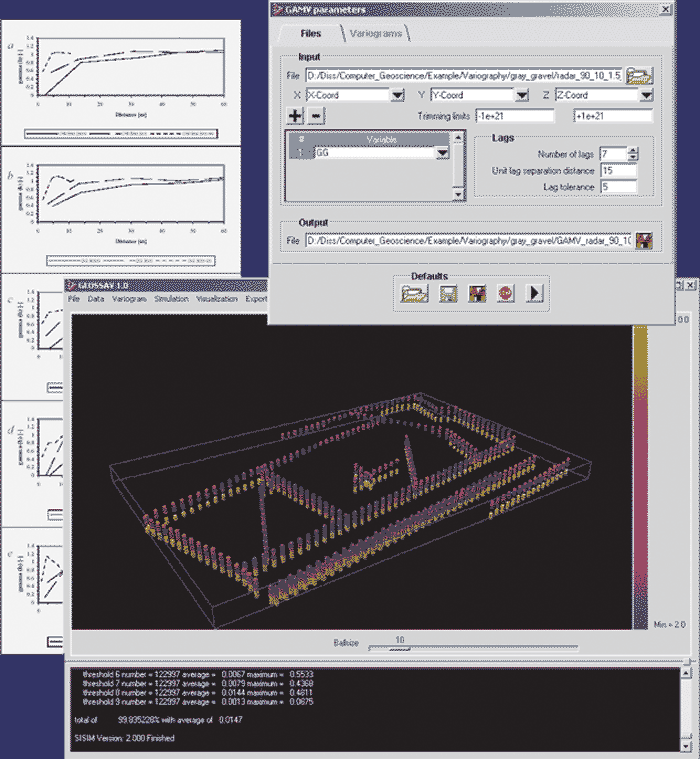Browse for the input data file
The width and height of the screenshot is (700, 759).
640,75
